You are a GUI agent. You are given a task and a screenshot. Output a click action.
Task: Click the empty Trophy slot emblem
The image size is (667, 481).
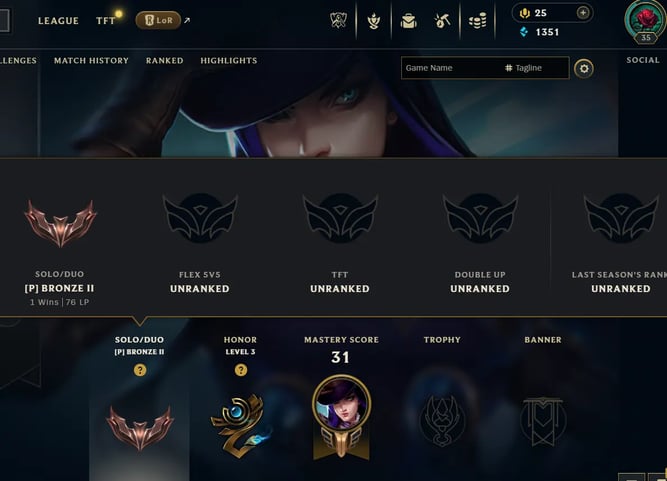[x=442, y=419]
